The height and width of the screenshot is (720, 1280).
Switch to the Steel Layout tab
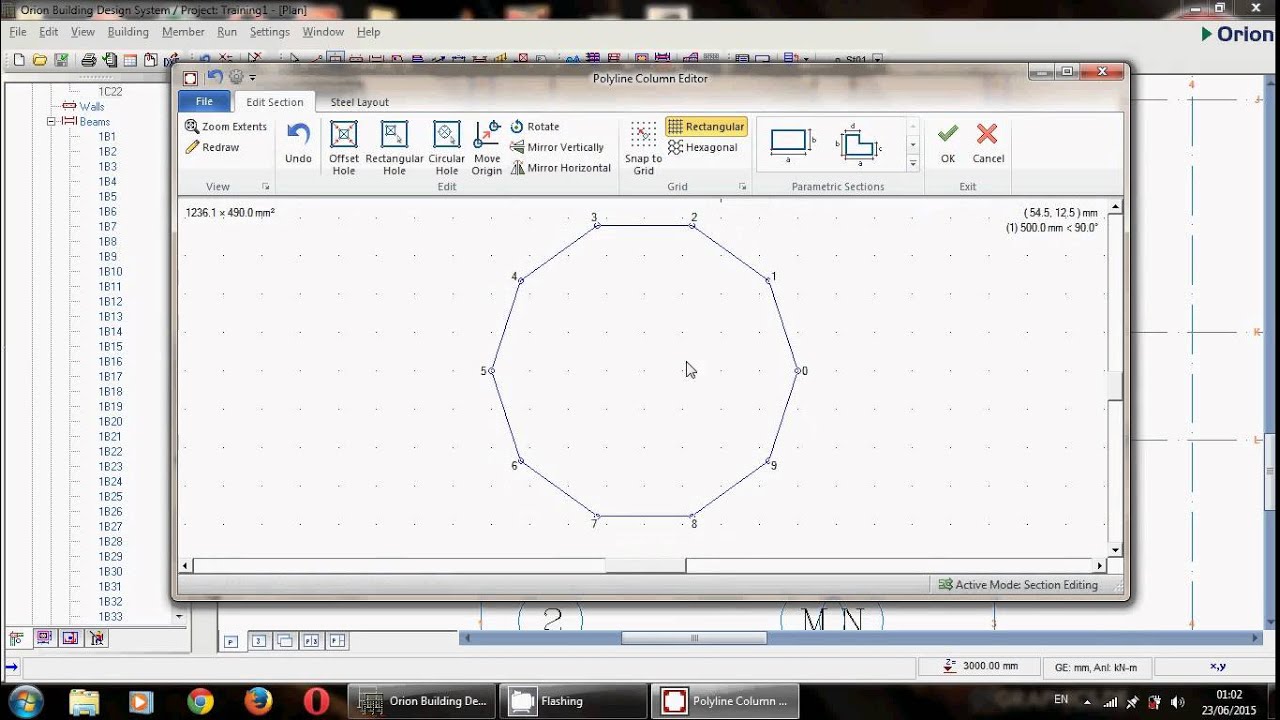(359, 102)
